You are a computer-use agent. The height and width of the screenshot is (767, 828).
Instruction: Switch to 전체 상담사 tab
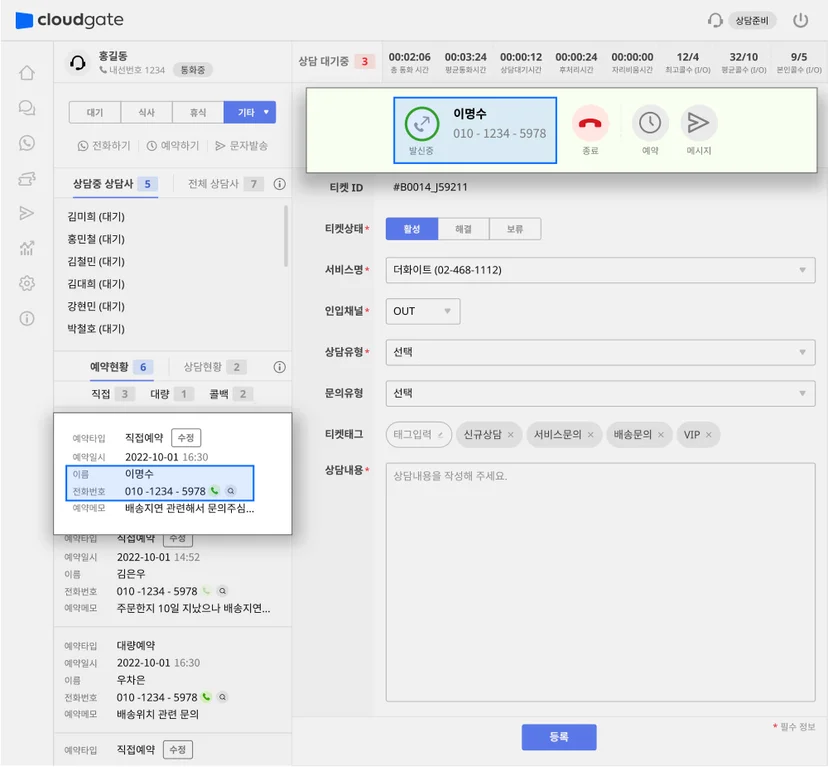225,184
